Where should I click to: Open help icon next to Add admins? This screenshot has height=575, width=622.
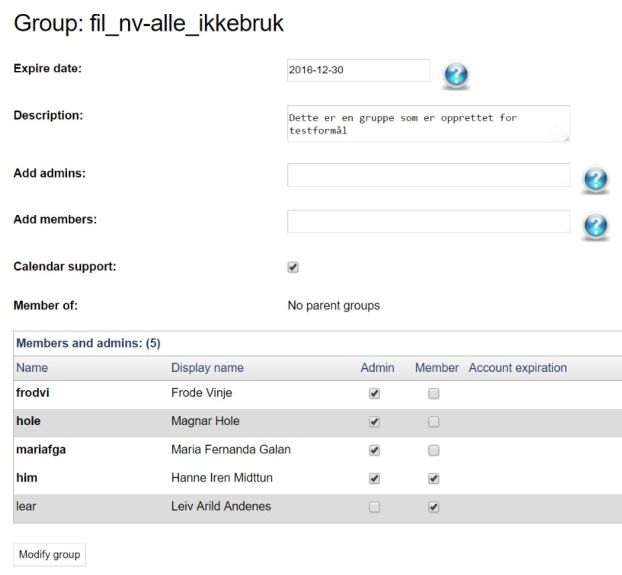(x=595, y=179)
